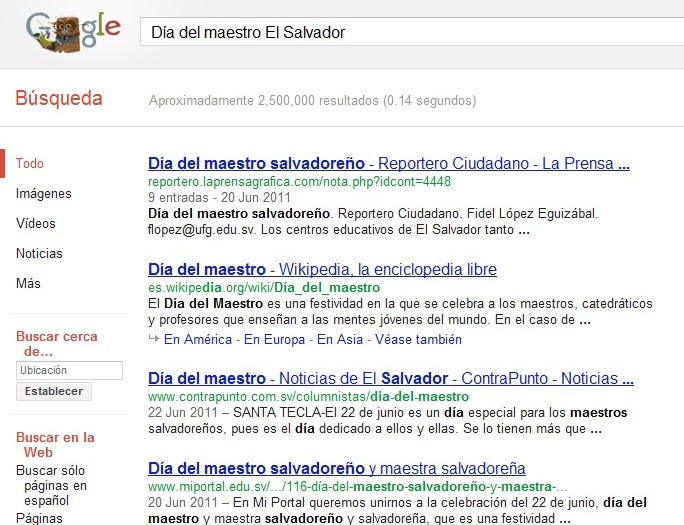Click the www.miportal.edu.sv URL text

coord(358,487)
